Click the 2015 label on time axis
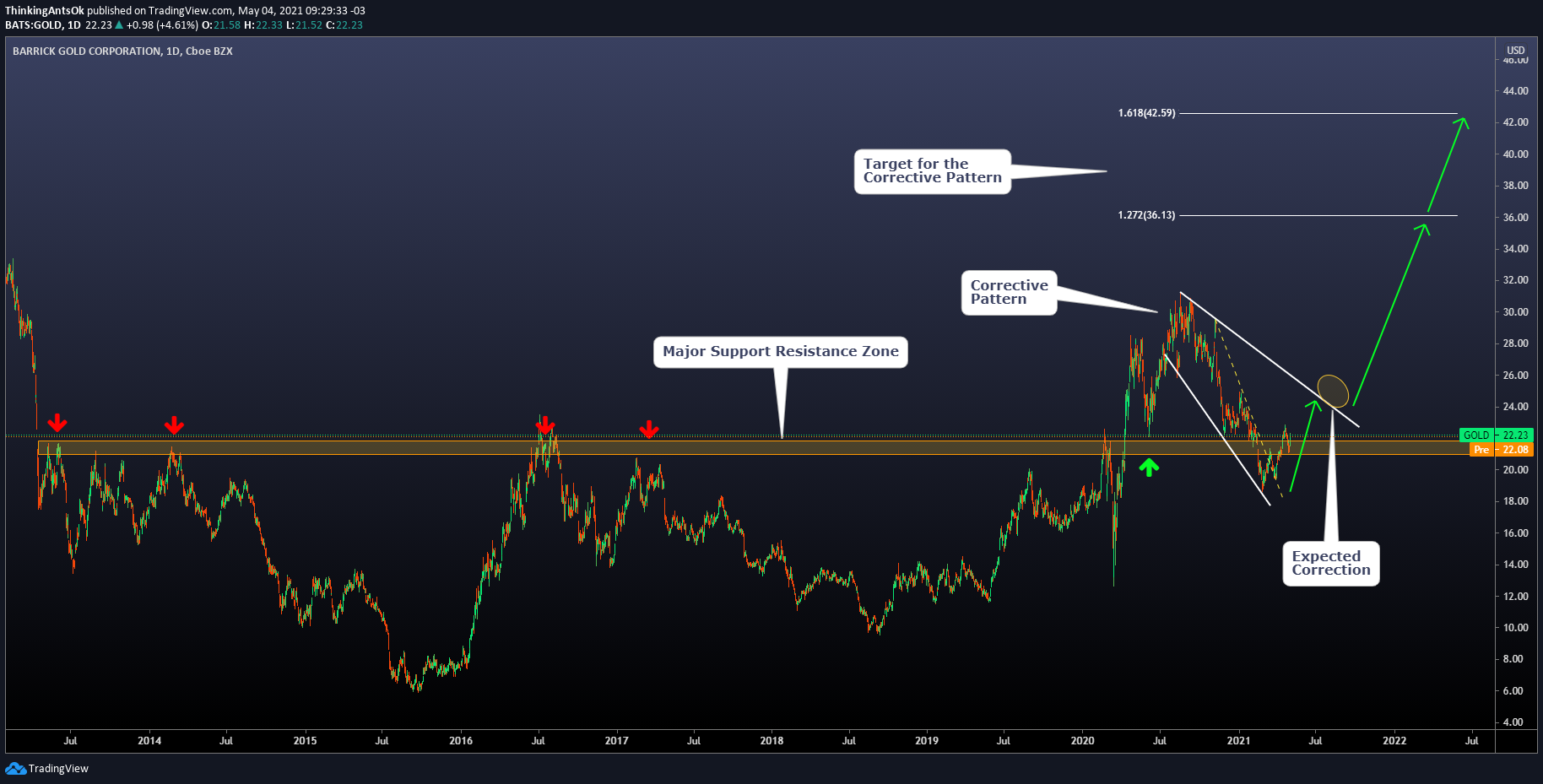Screen dimensions: 1543x784 (305, 741)
